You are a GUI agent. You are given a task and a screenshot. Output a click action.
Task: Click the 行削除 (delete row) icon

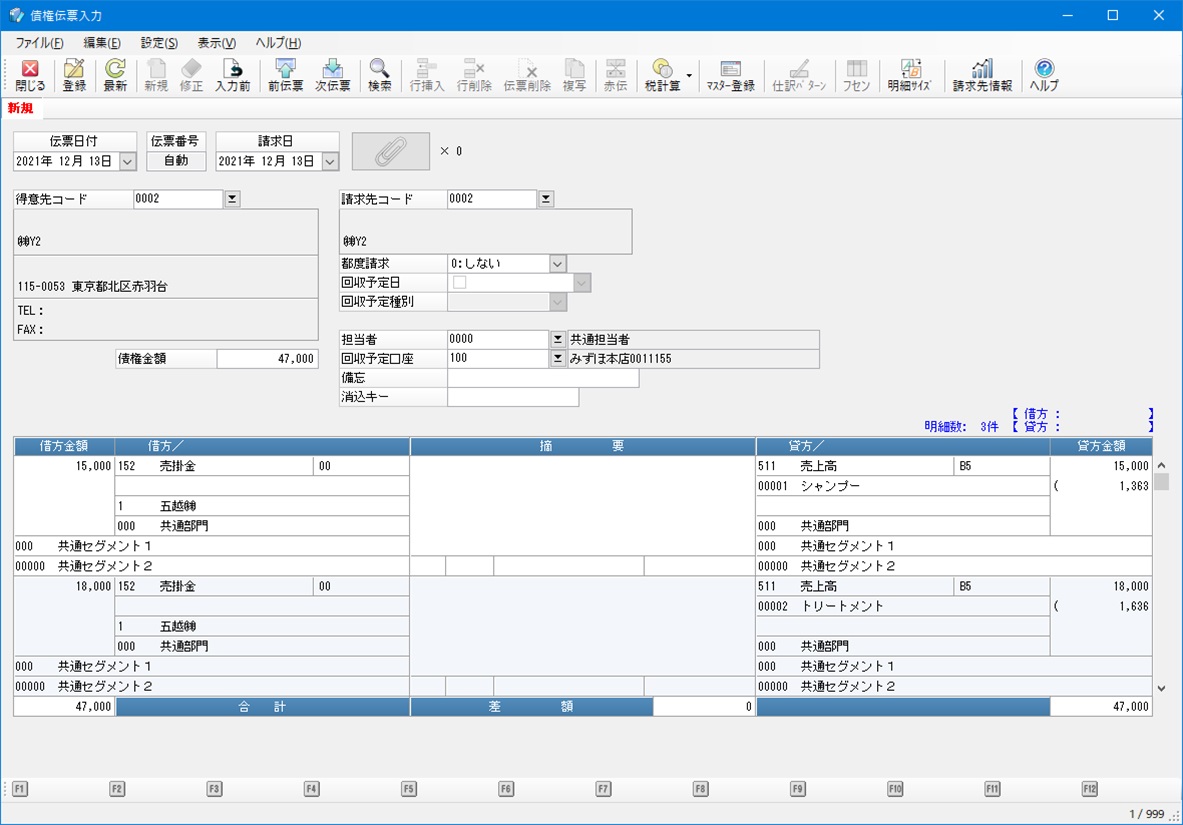pyautogui.click(x=474, y=75)
